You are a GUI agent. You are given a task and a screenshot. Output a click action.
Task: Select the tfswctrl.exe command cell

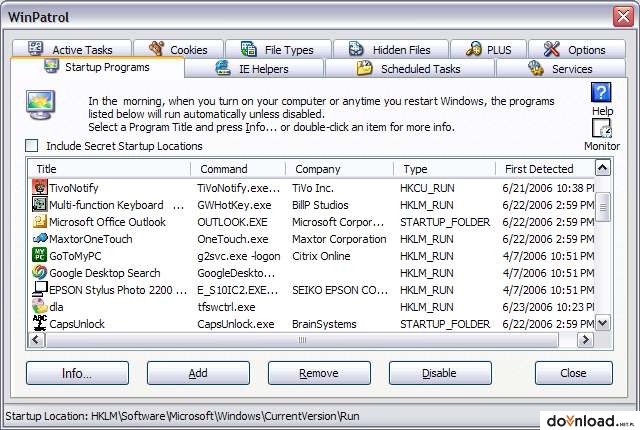(x=226, y=307)
